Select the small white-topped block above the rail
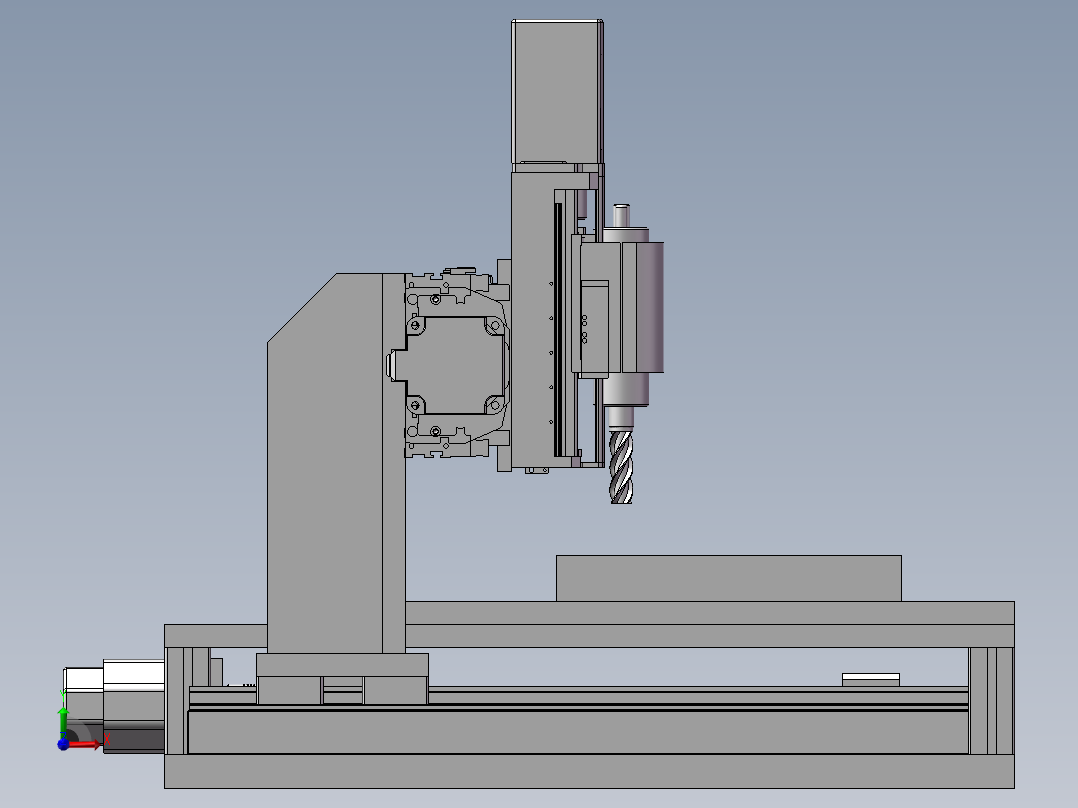Screen dimensions: 1078x808 coord(871,679)
